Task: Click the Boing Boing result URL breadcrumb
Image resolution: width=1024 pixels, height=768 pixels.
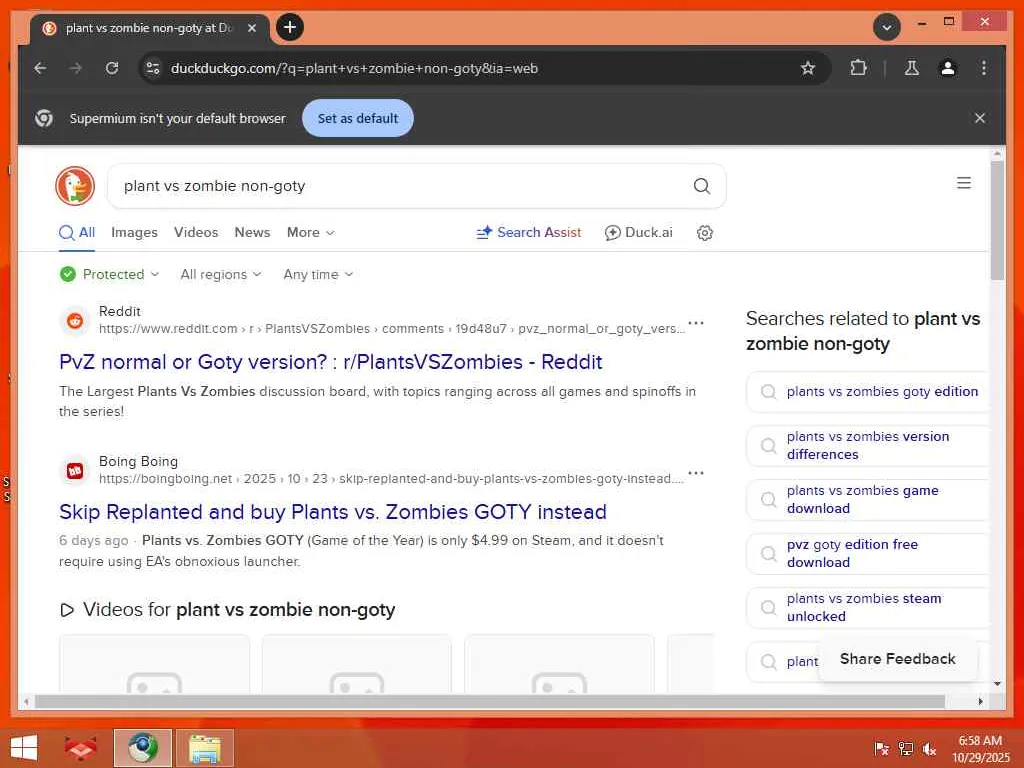Action: tap(391, 479)
